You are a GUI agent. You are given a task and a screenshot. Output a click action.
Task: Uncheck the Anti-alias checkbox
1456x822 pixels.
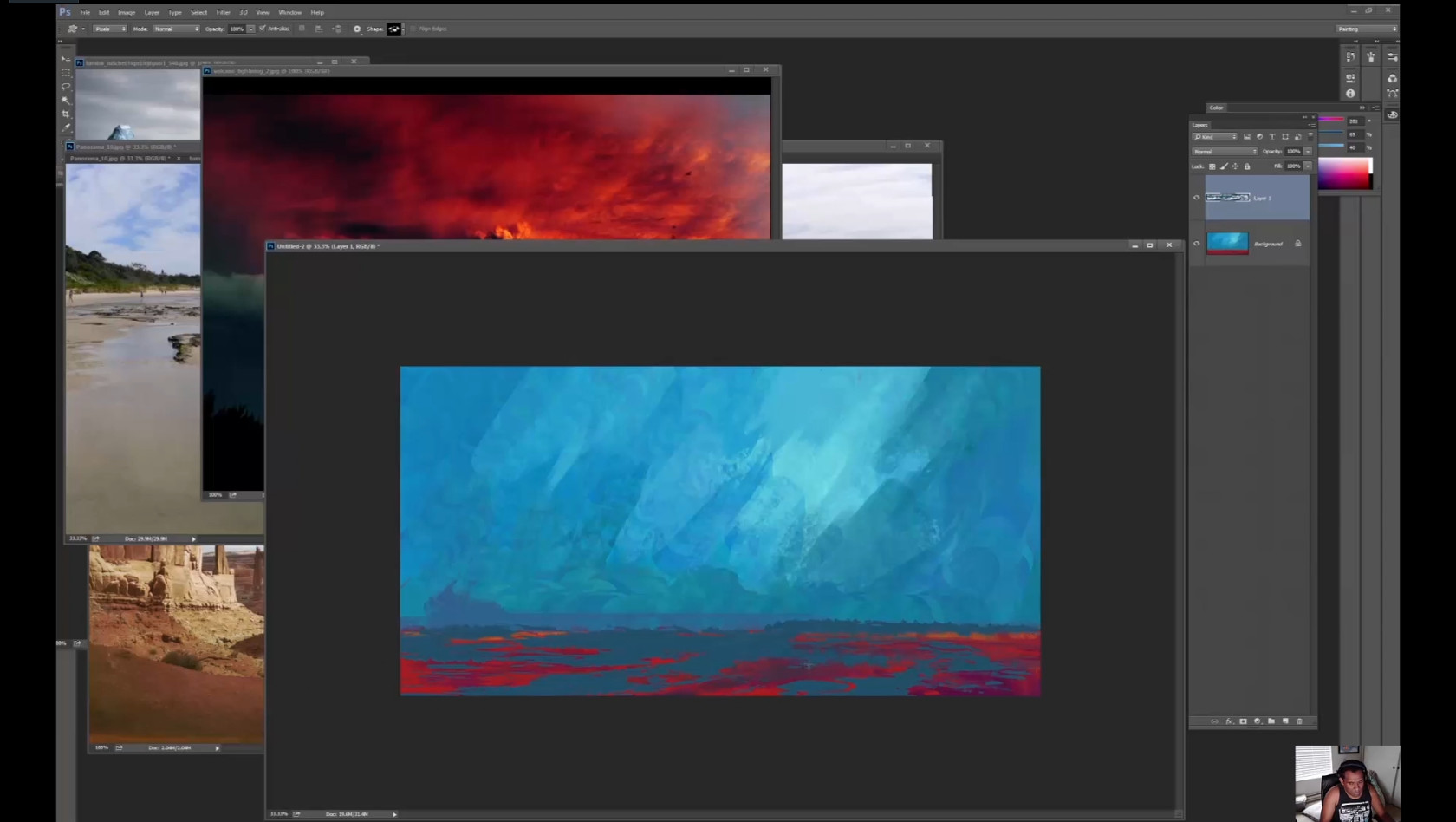click(263, 29)
